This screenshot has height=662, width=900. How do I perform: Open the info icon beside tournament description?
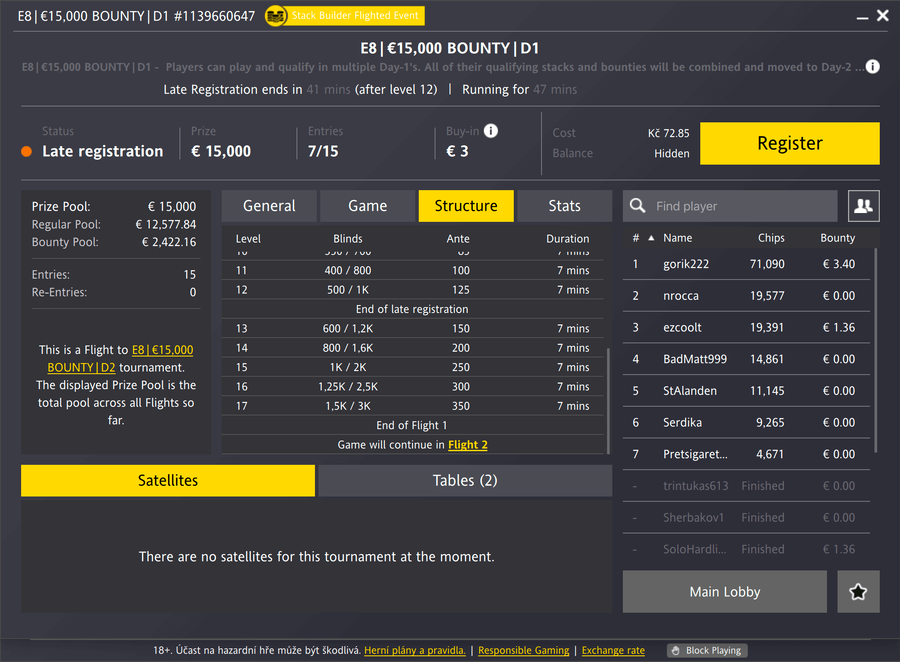pos(873,67)
